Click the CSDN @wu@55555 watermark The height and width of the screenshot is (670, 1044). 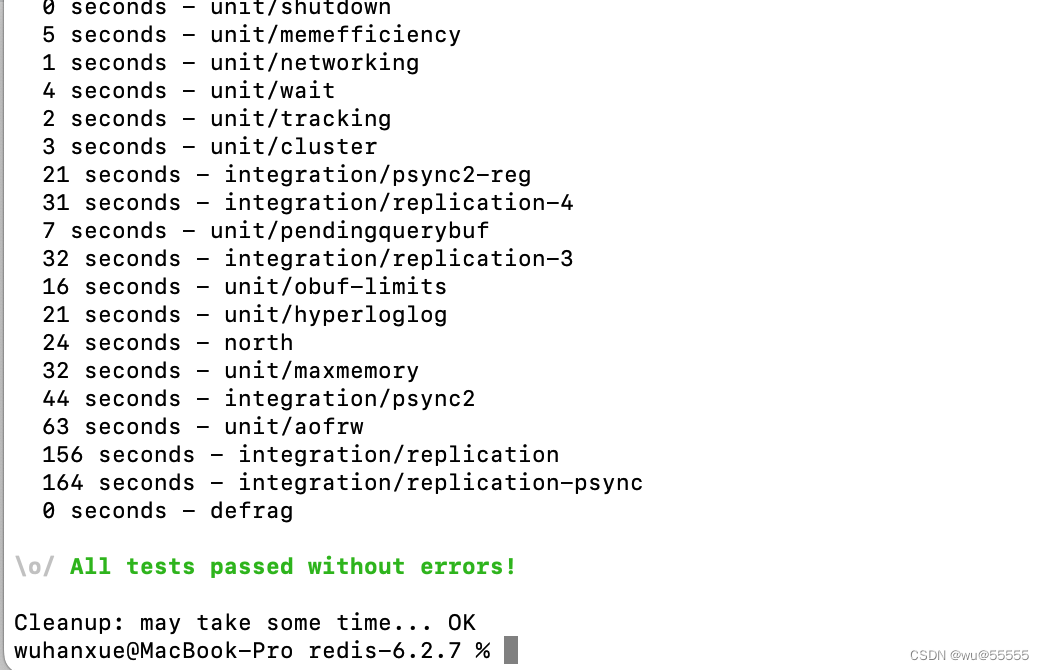(969, 655)
